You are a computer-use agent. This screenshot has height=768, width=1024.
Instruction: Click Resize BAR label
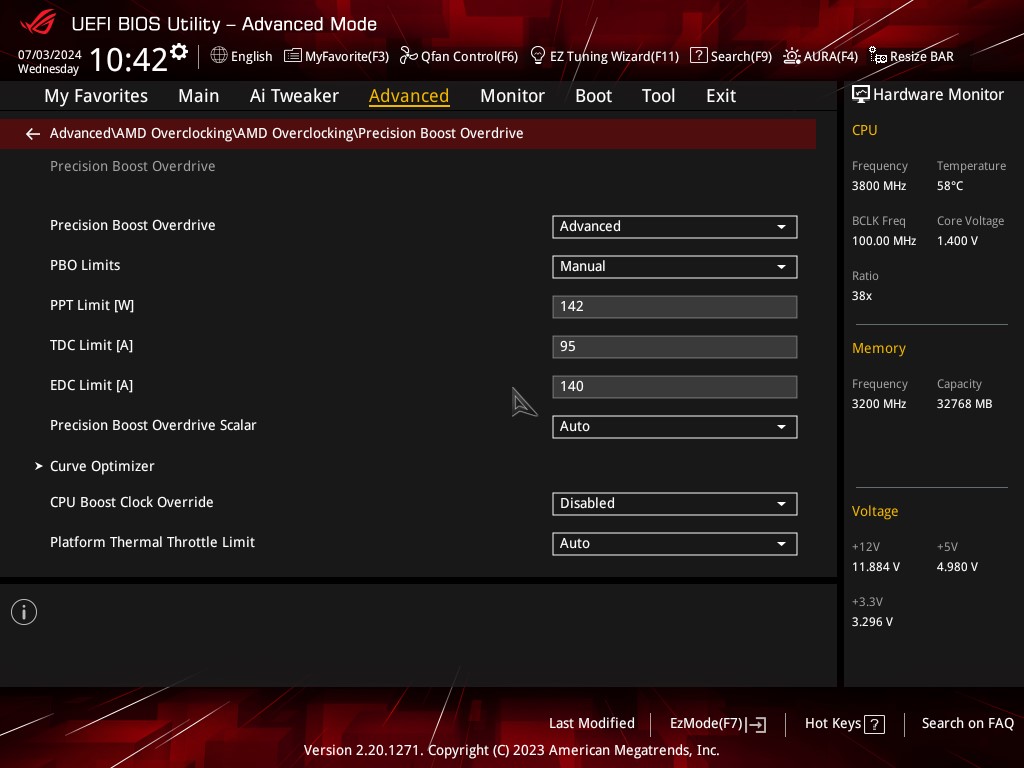(921, 57)
